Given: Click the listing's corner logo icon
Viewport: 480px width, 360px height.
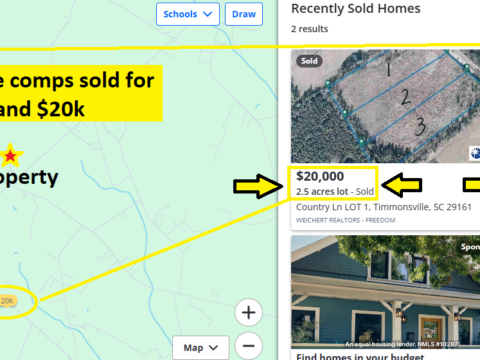Looking at the screenshot, I should click(x=475, y=153).
